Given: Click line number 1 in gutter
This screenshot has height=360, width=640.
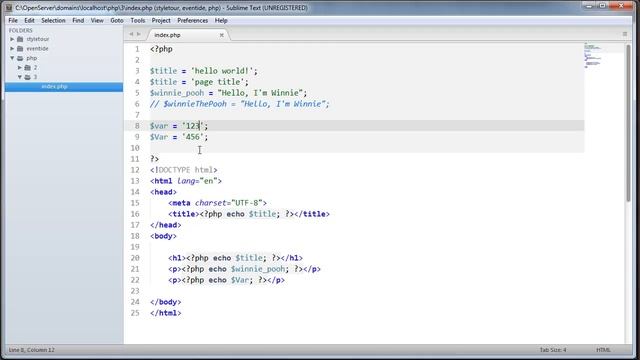Looking at the screenshot, I should point(137,49).
